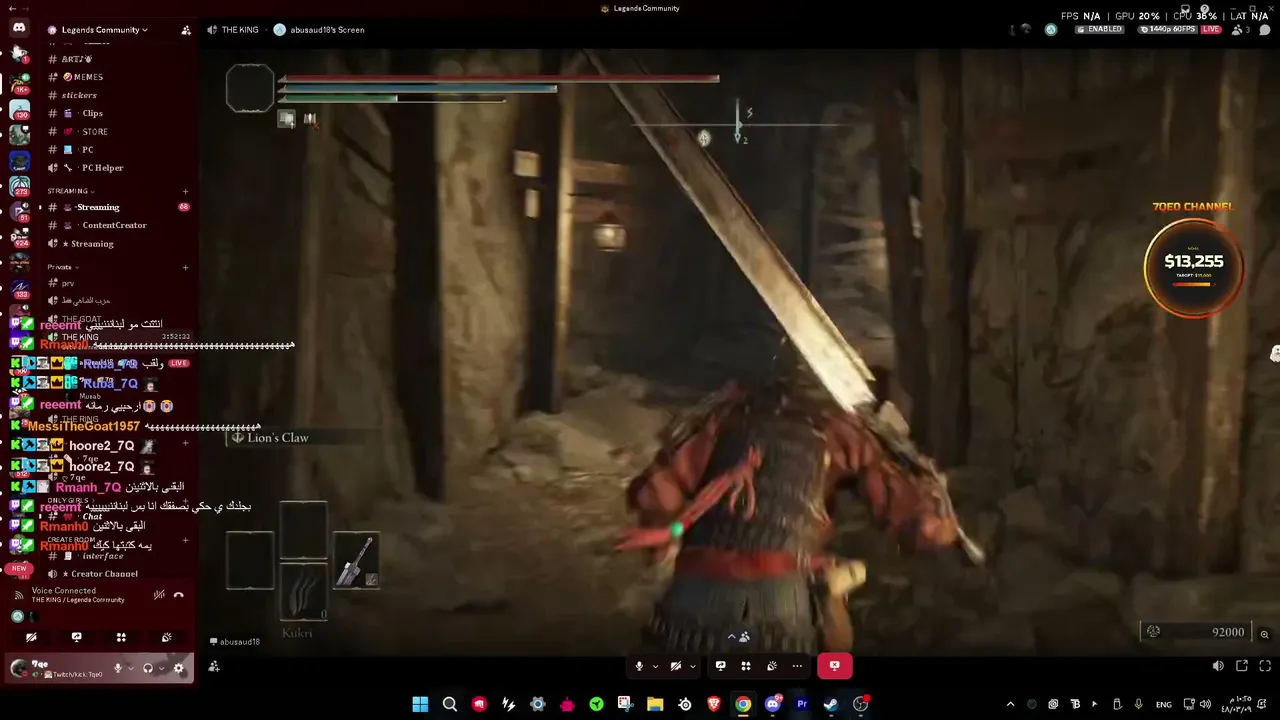
Task: Mute microphone in user panel
Action: (x=118, y=668)
